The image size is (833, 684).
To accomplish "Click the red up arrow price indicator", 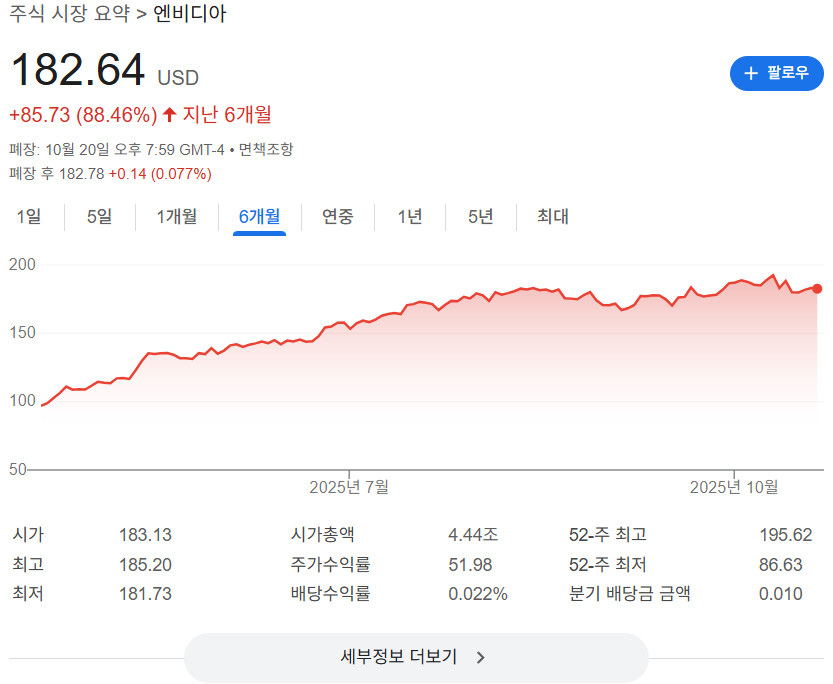I will click(x=169, y=115).
